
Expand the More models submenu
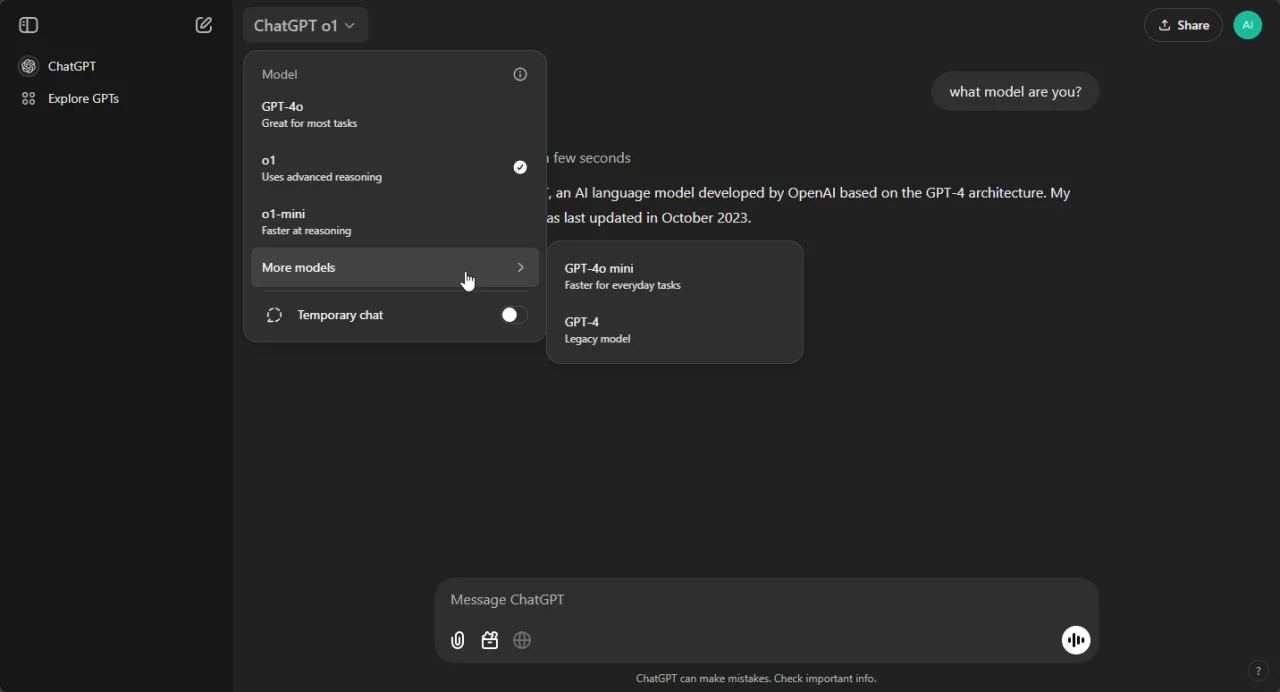pyautogui.click(x=395, y=267)
